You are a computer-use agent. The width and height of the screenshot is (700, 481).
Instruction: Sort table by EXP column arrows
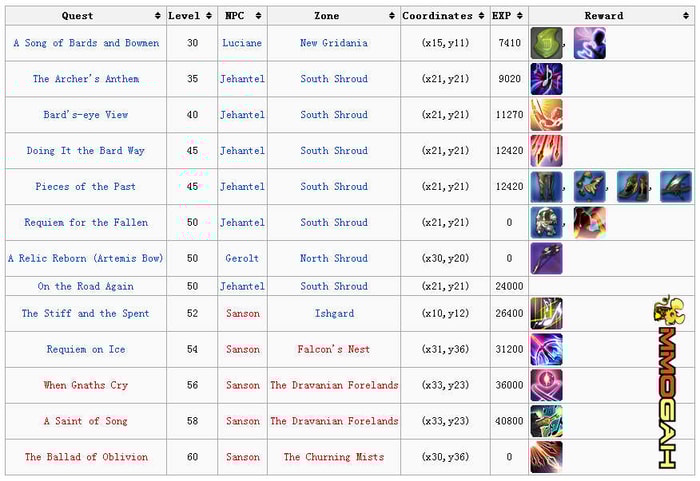[520, 16]
